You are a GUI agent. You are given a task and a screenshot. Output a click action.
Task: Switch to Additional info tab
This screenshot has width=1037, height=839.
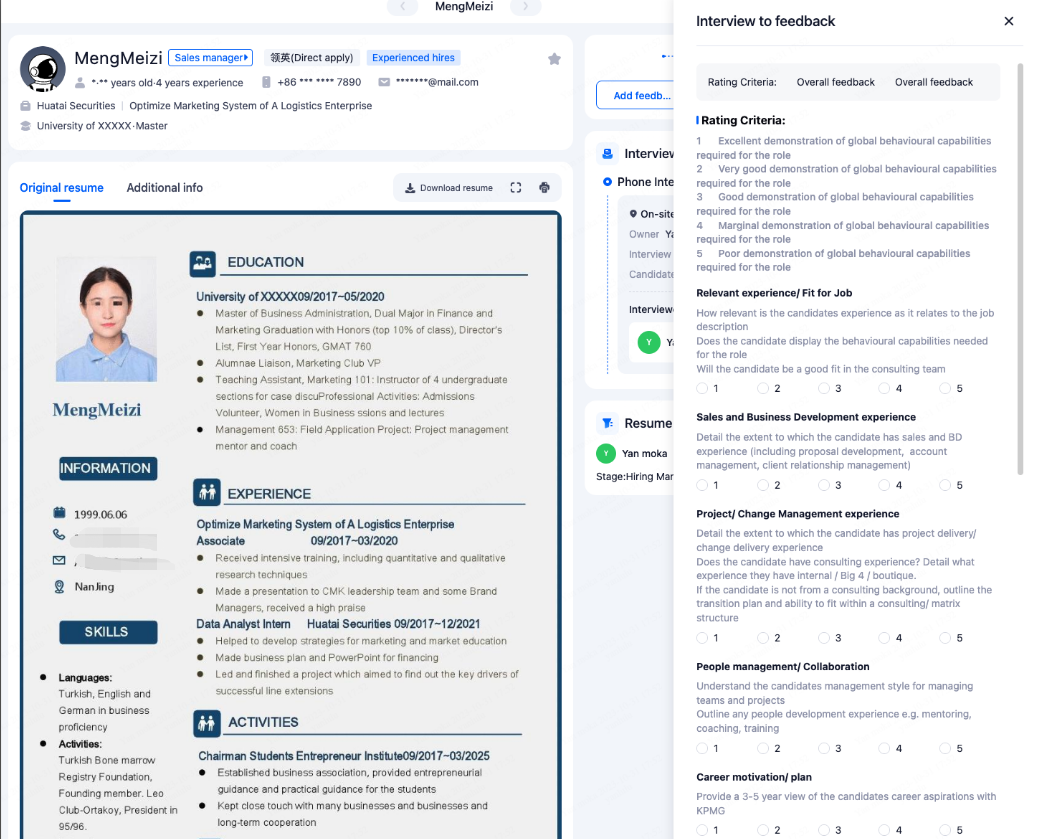coord(165,188)
